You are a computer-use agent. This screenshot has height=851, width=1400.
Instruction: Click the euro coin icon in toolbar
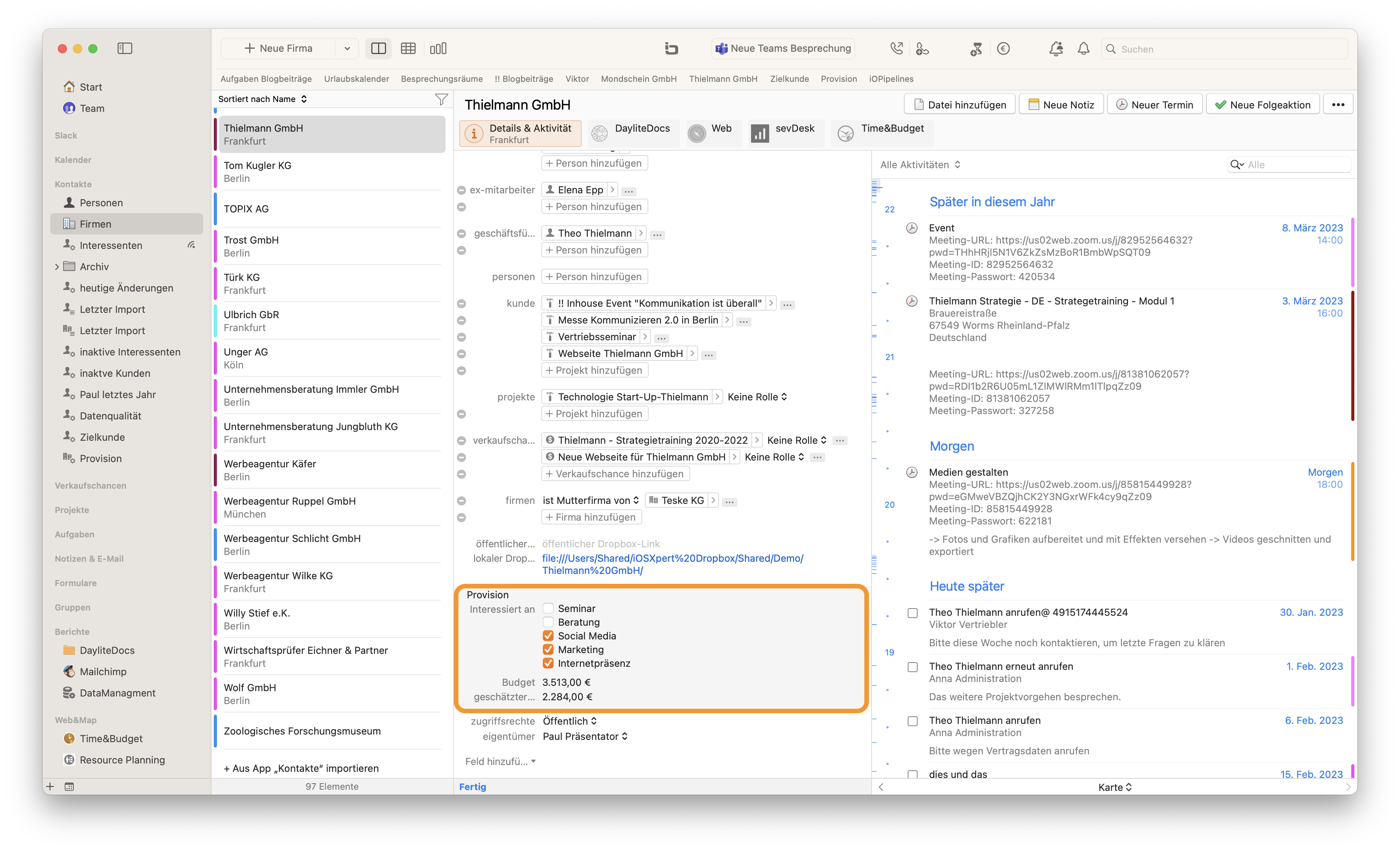tap(1004, 48)
